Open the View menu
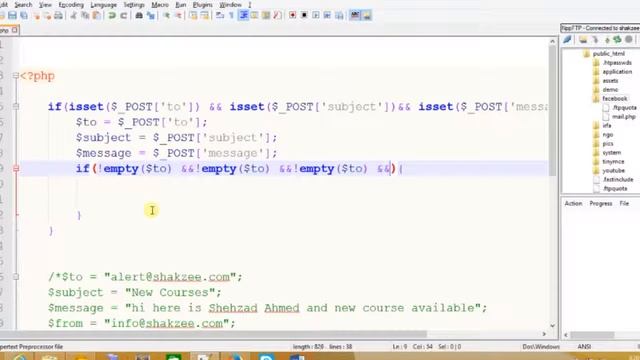Viewport: 640px width, 360px height. click(x=45, y=5)
